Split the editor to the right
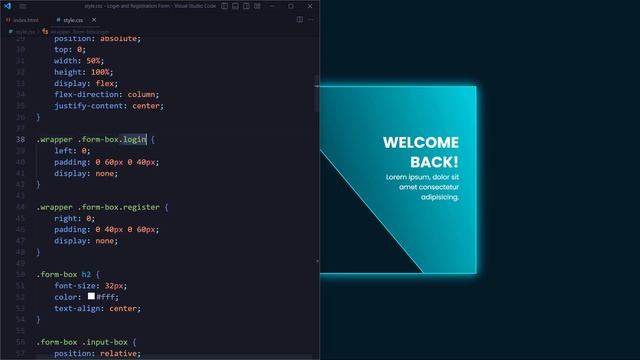 tap(300, 20)
